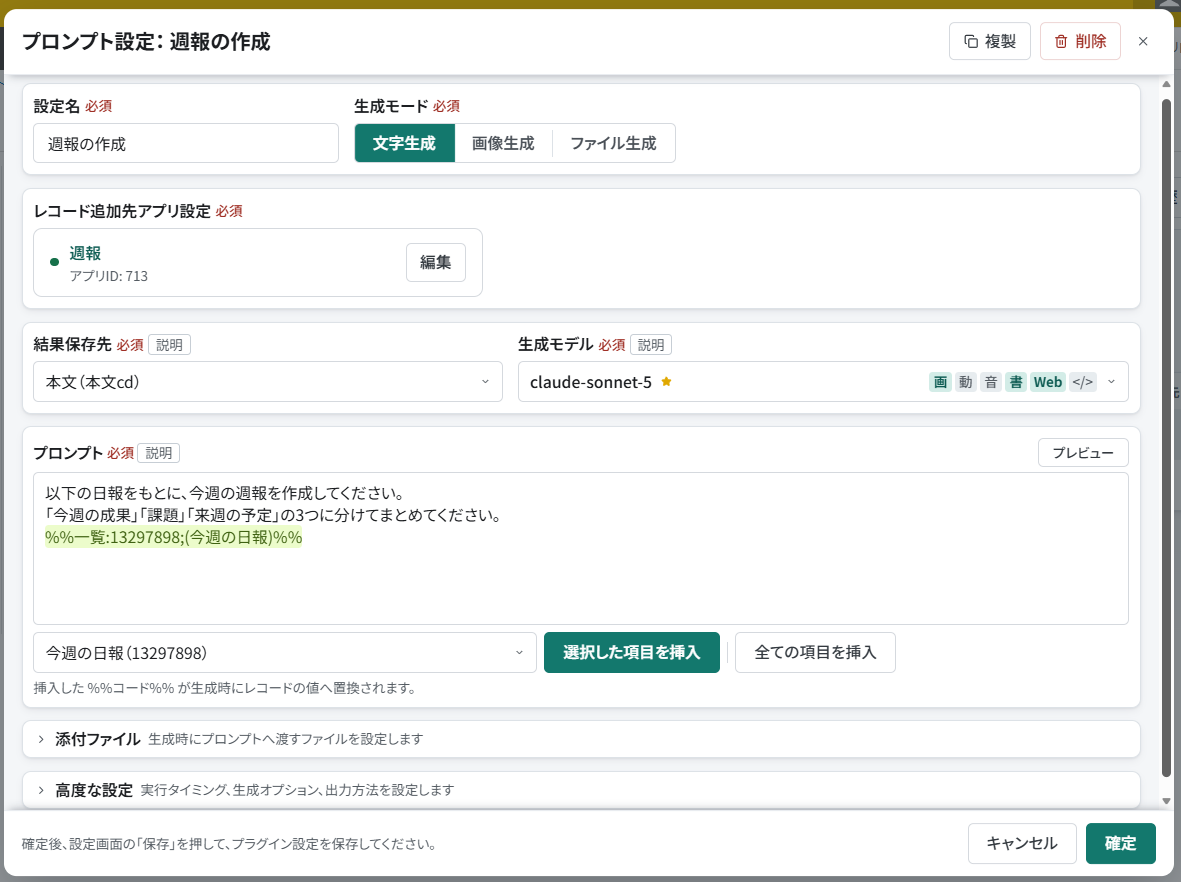Click the green status dot beside 週報
1181x882 pixels.
pyautogui.click(x=54, y=262)
